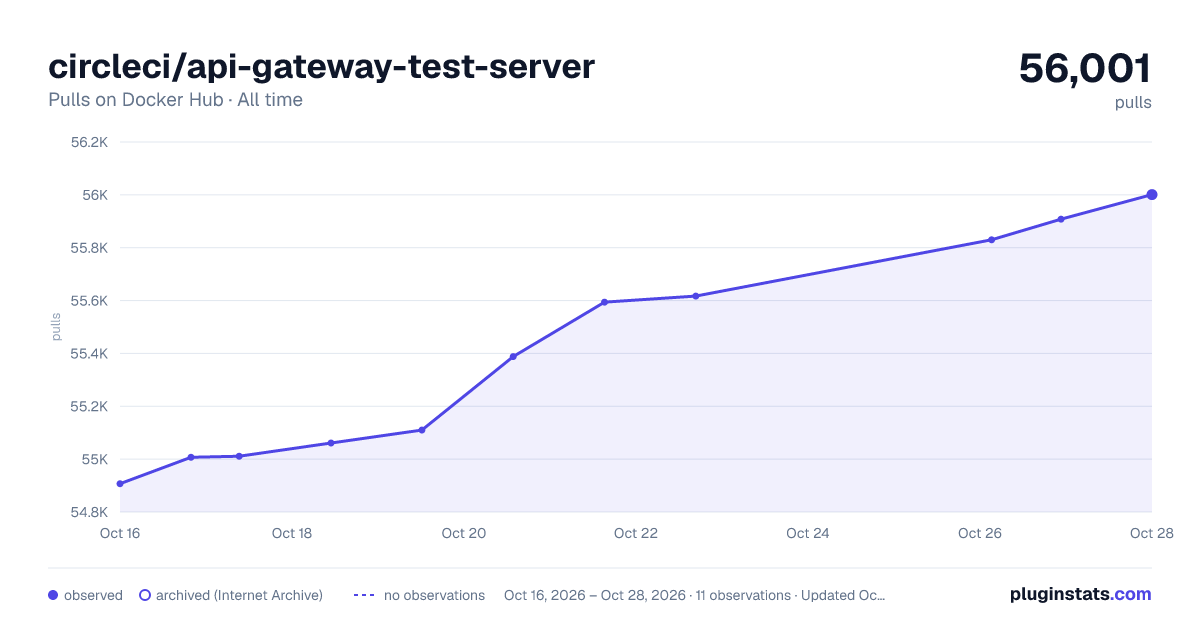Click the dashed 'no observations' legend line
The height and width of the screenshot is (630, 1200).
point(363,595)
